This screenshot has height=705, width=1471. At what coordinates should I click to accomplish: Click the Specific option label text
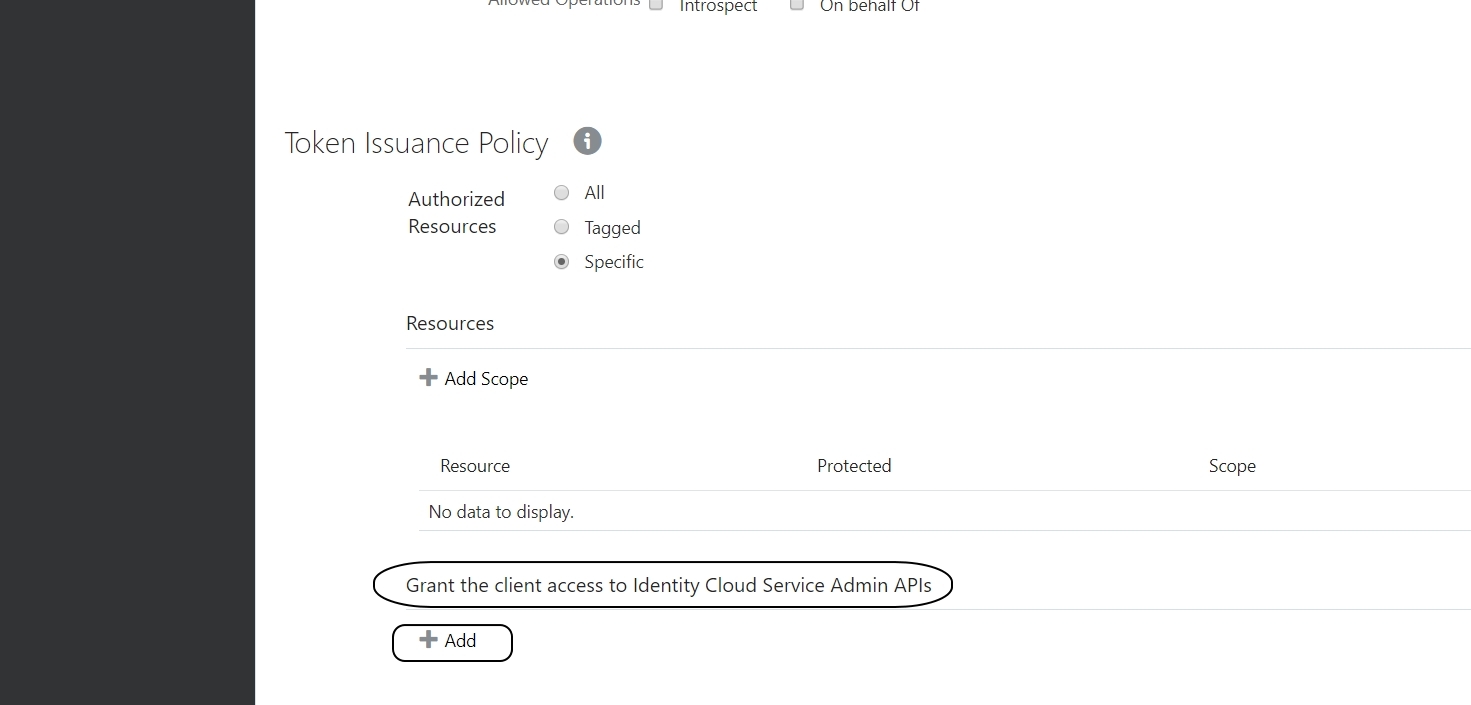click(x=614, y=262)
